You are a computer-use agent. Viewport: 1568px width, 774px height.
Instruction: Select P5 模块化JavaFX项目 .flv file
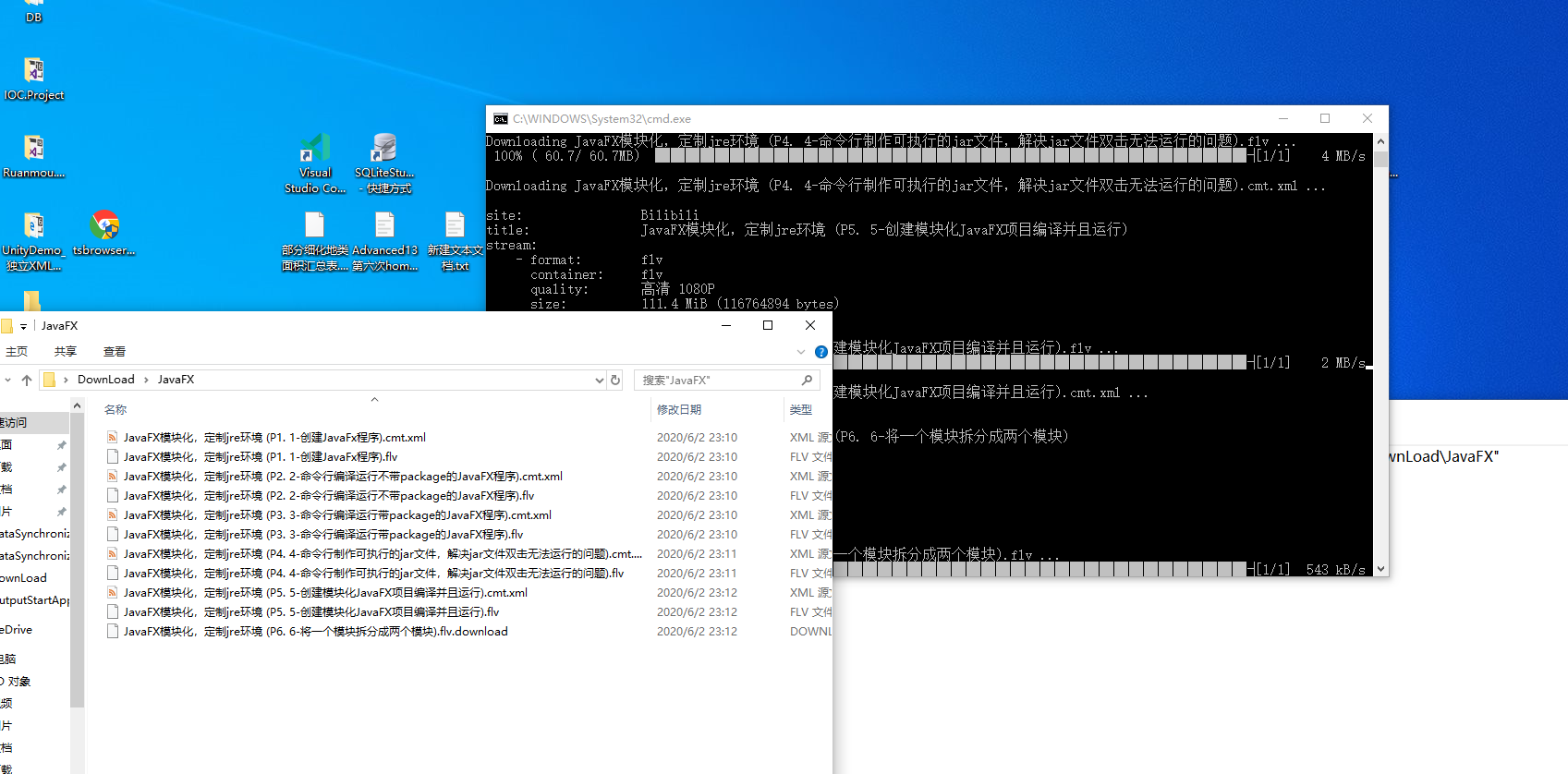coord(311,612)
